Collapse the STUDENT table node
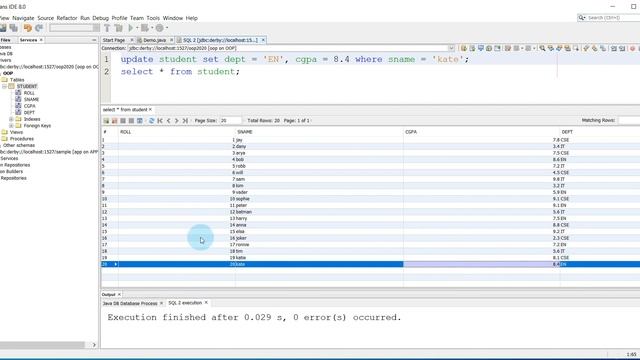The width and height of the screenshot is (640, 360). click(x=4, y=87)
